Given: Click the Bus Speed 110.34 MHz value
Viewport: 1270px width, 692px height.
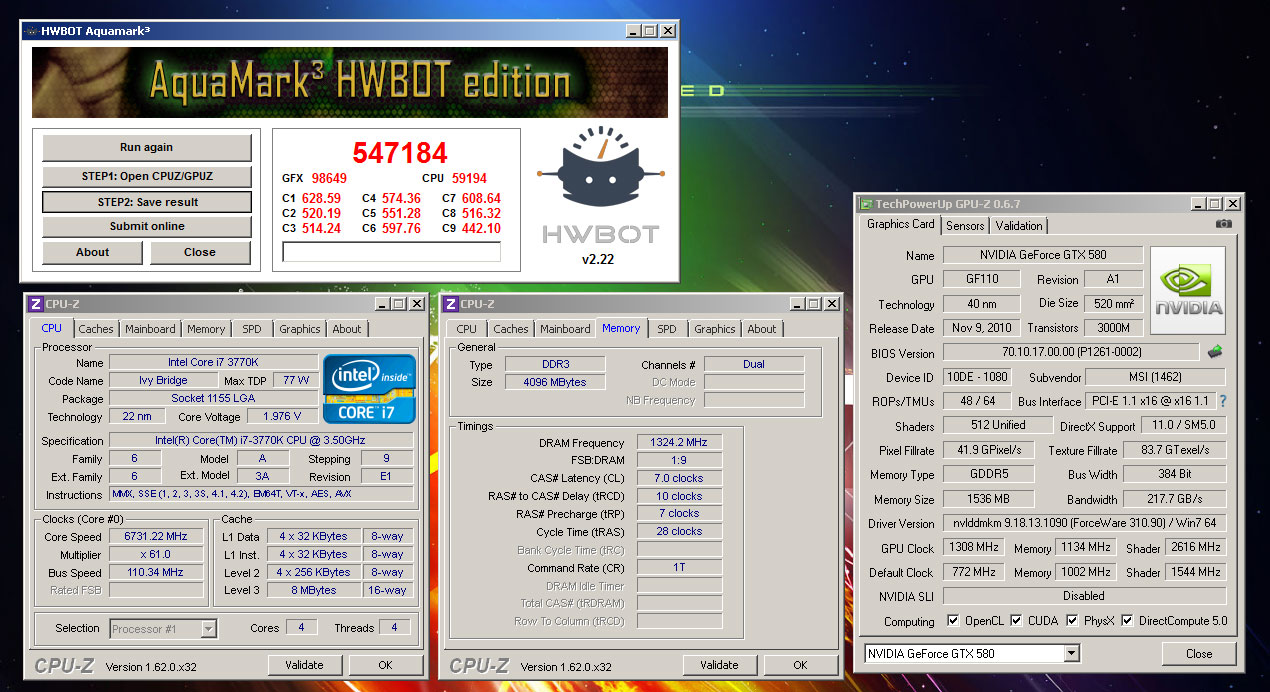Looking at the screenshot, I should coord(155,573).
